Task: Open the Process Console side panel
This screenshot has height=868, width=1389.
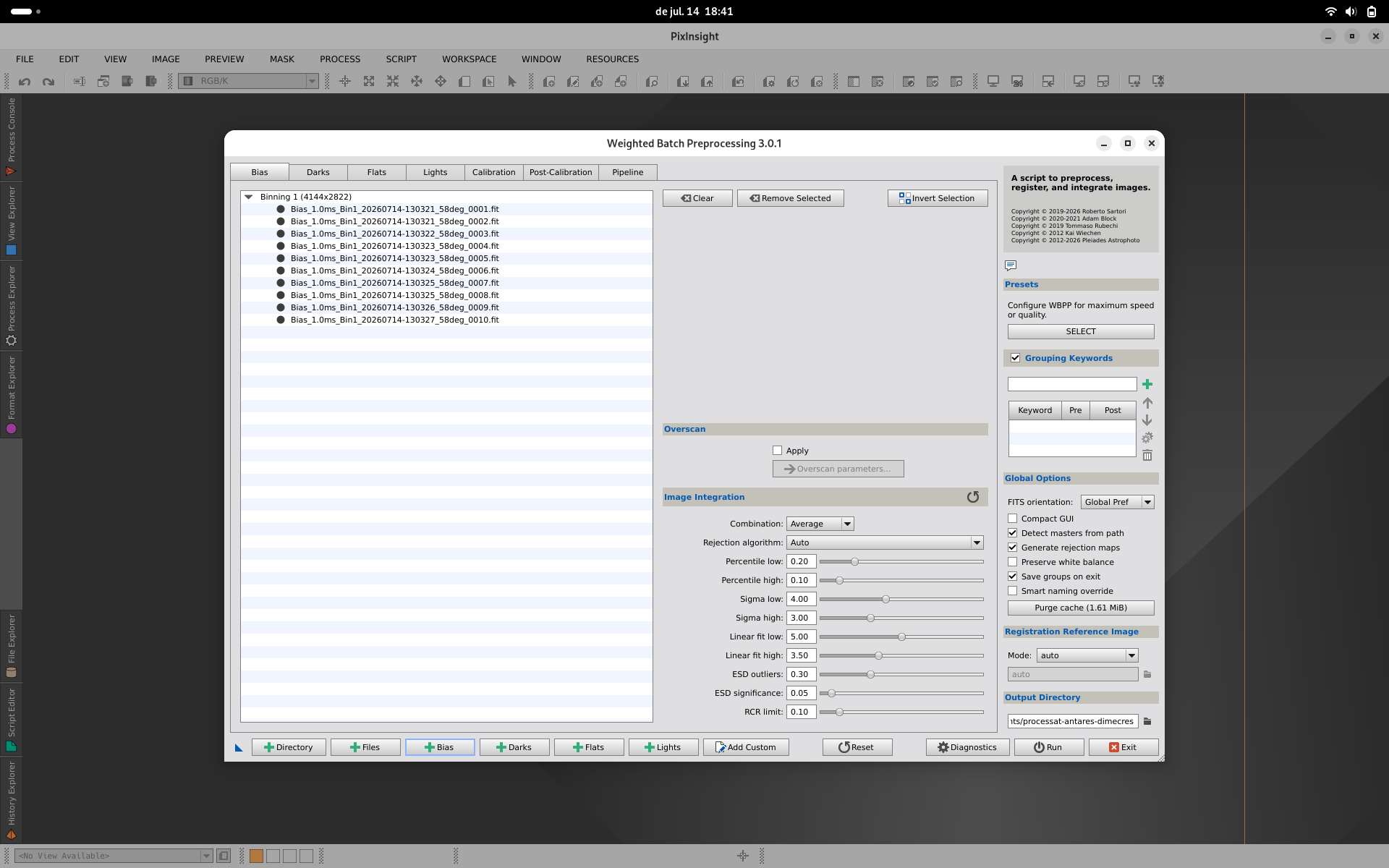Action: tap(11, 137)
